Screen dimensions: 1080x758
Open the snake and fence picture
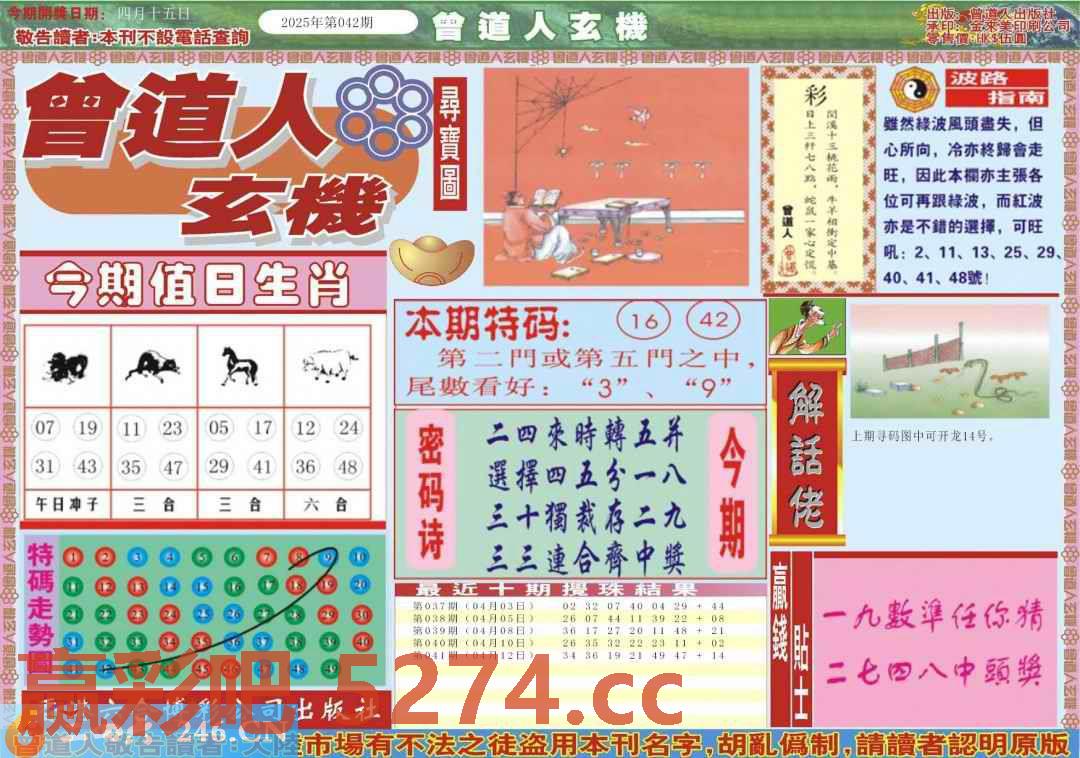coord(949,362)
